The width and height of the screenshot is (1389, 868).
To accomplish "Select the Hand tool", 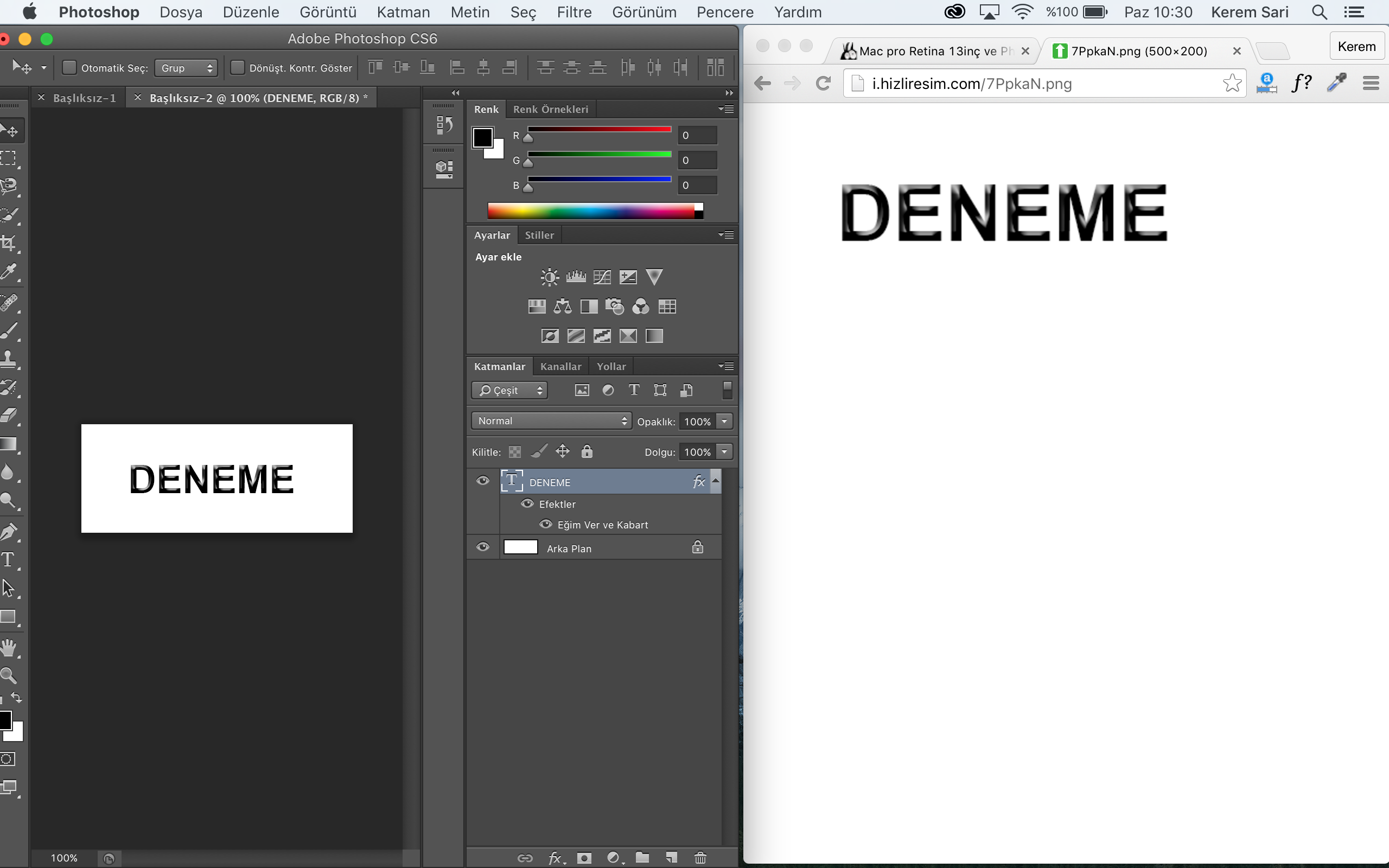I will 9,647.
